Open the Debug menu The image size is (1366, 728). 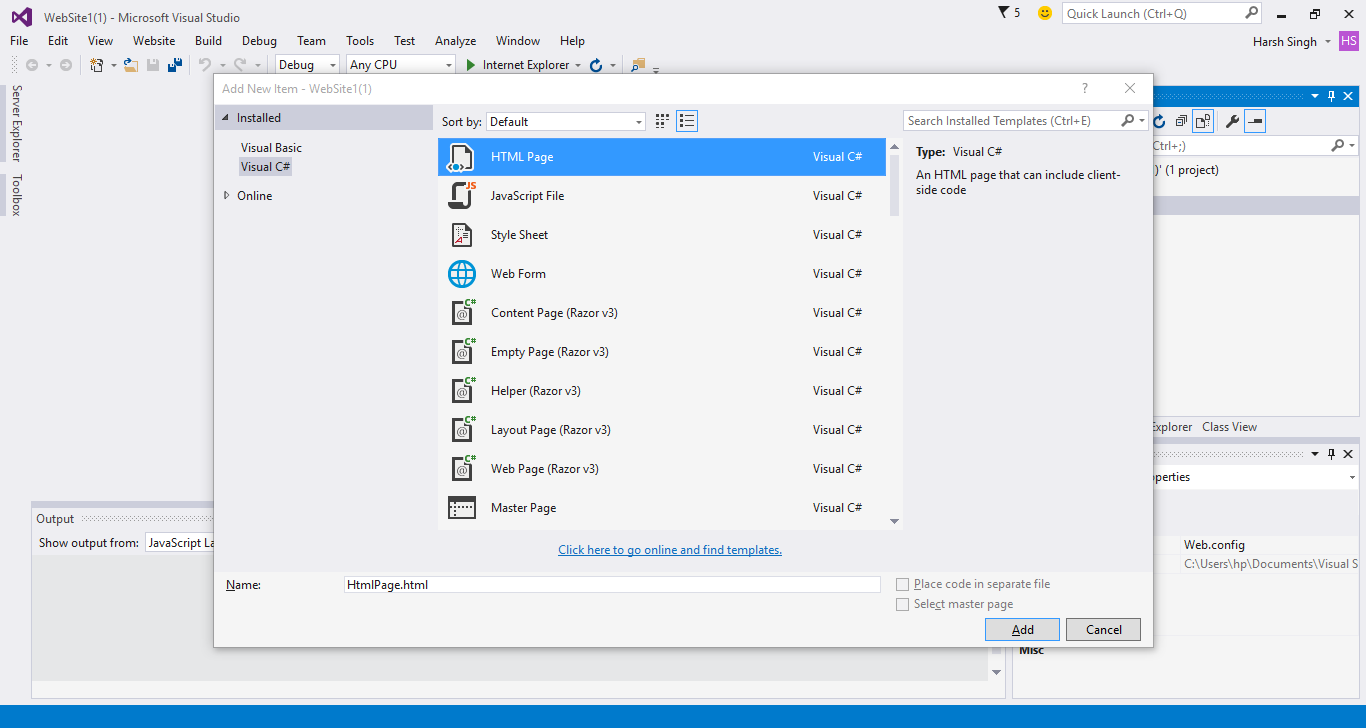pos(259,41)
